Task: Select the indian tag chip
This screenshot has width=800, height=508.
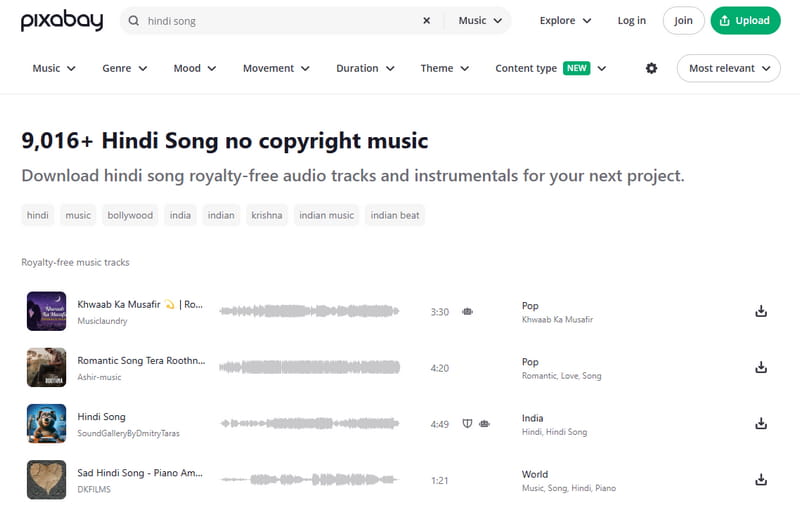Action: [x=221, y=215]
